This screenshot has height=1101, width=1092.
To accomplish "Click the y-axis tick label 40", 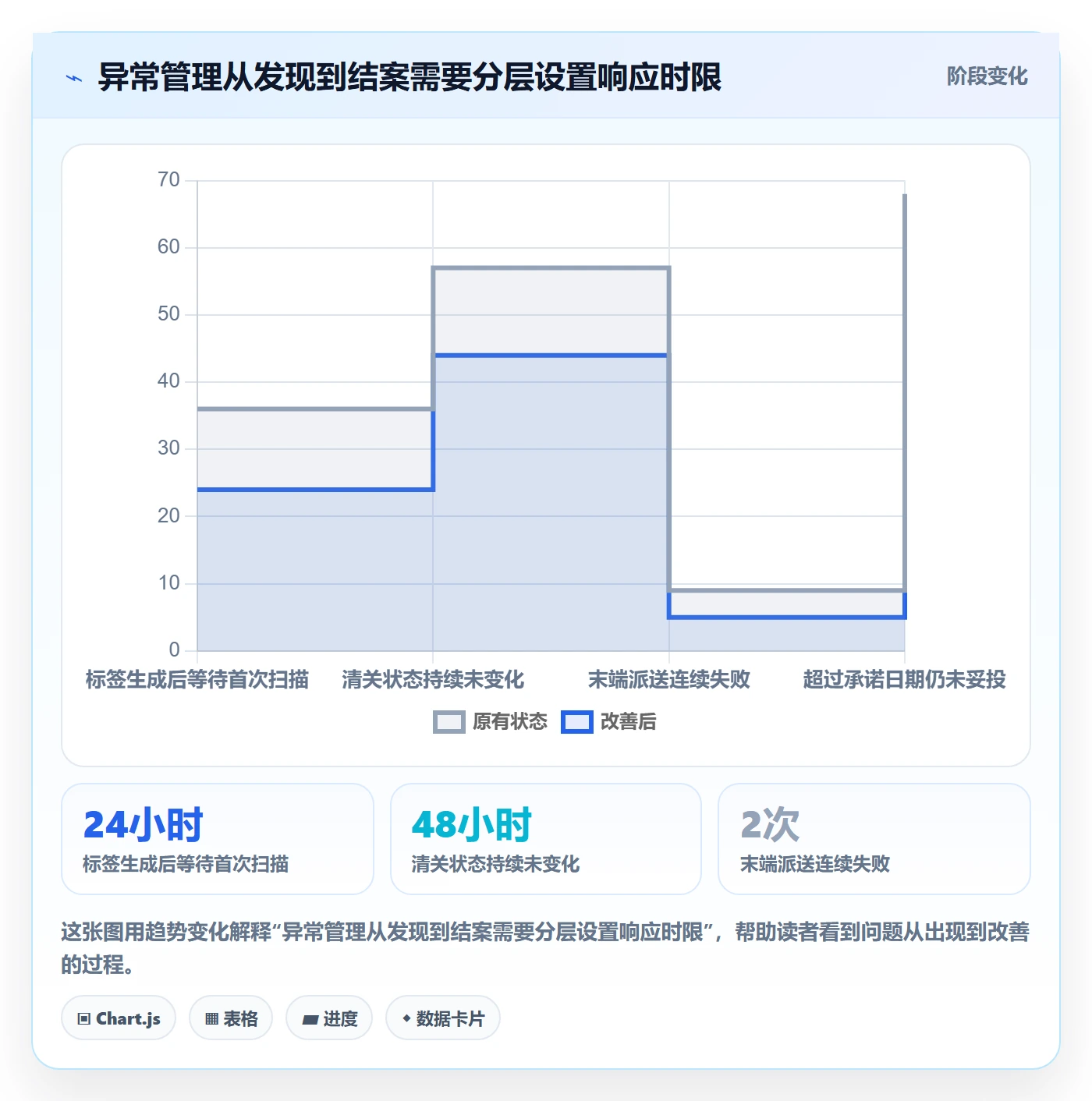I will tap(168, 381).
